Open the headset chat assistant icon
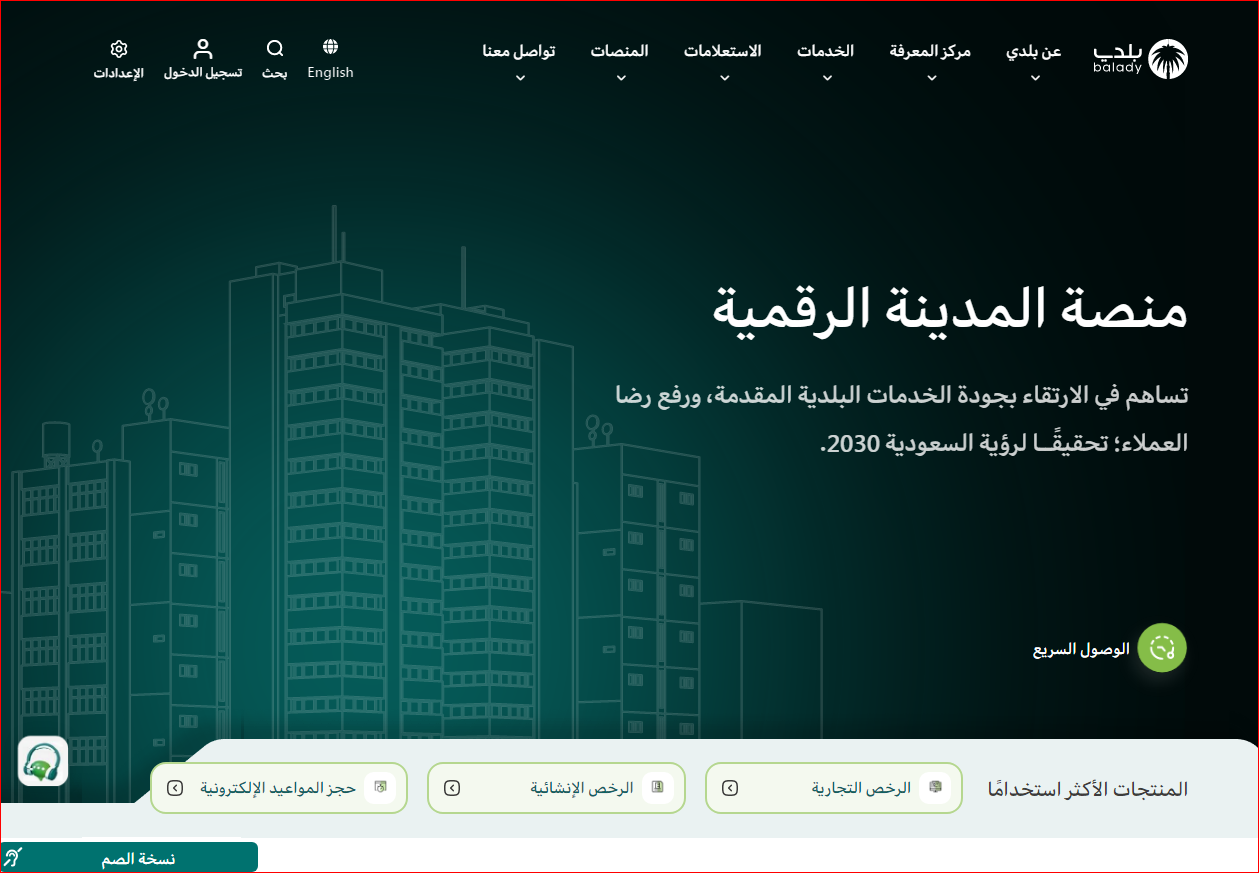The height and width of the screenshot is (873, 1259). (43, 762)
